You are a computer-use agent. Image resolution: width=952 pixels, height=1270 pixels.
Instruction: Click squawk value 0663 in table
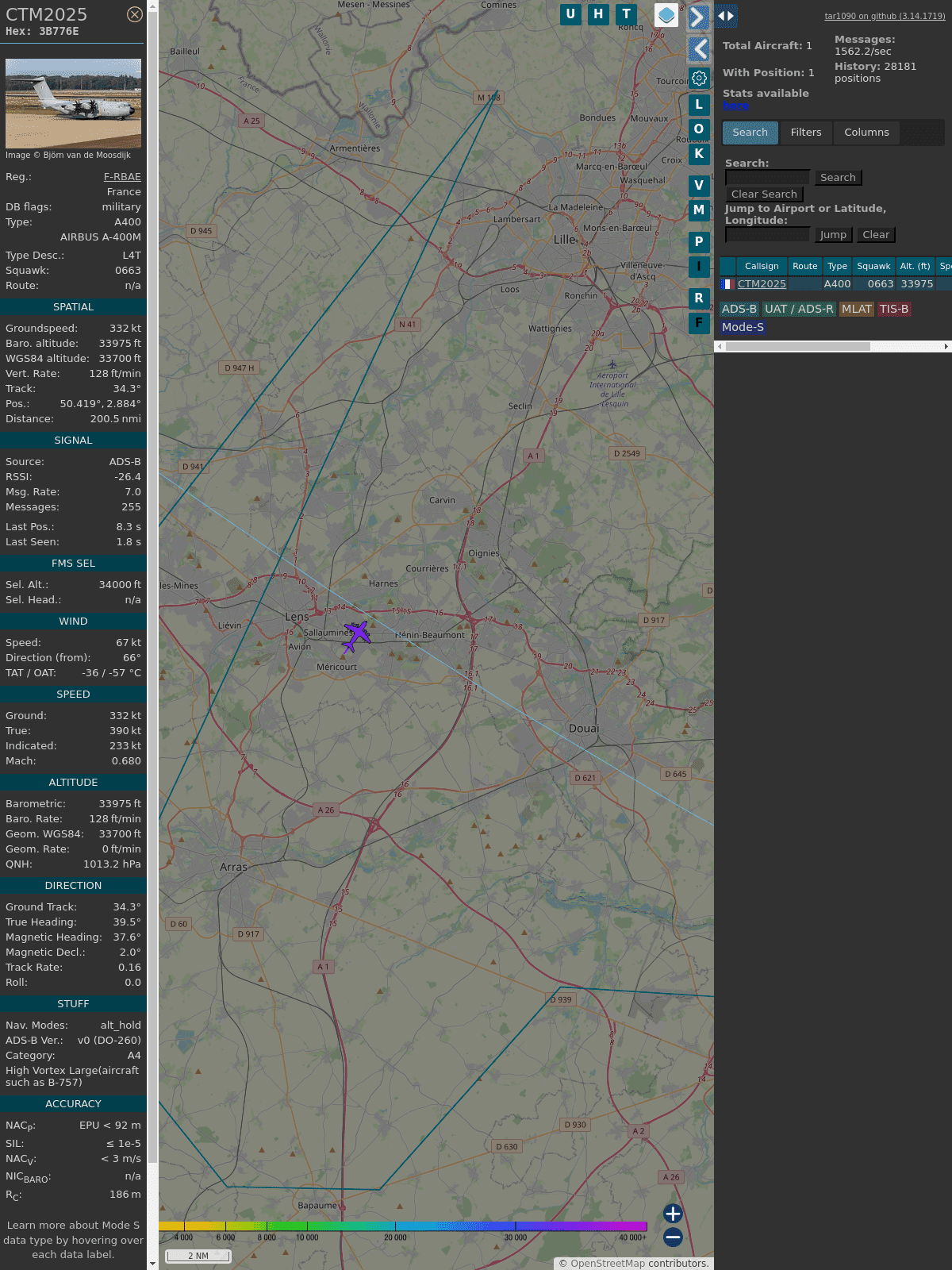tap(881, 284)
